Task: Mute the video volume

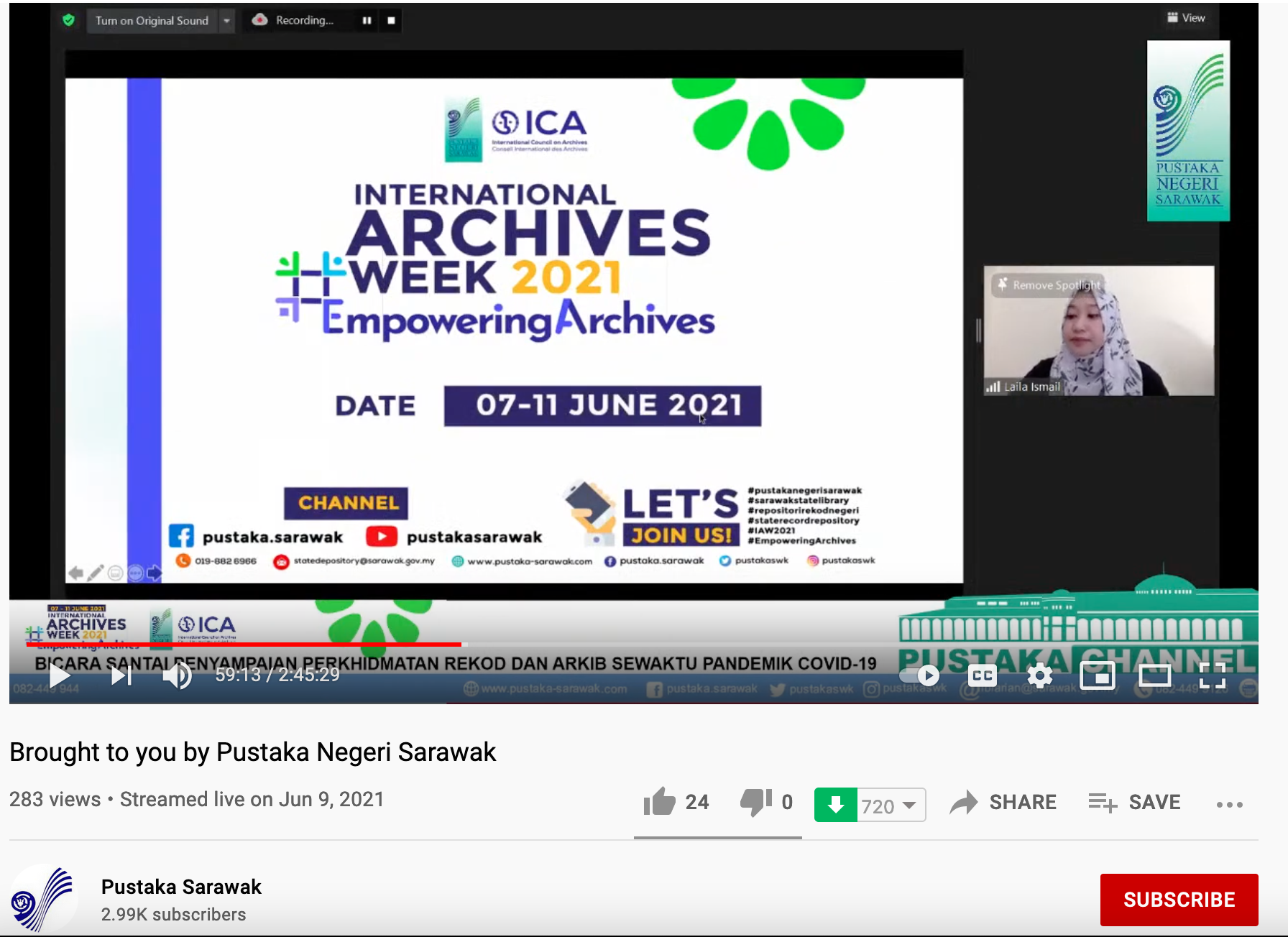Action: 177,675
